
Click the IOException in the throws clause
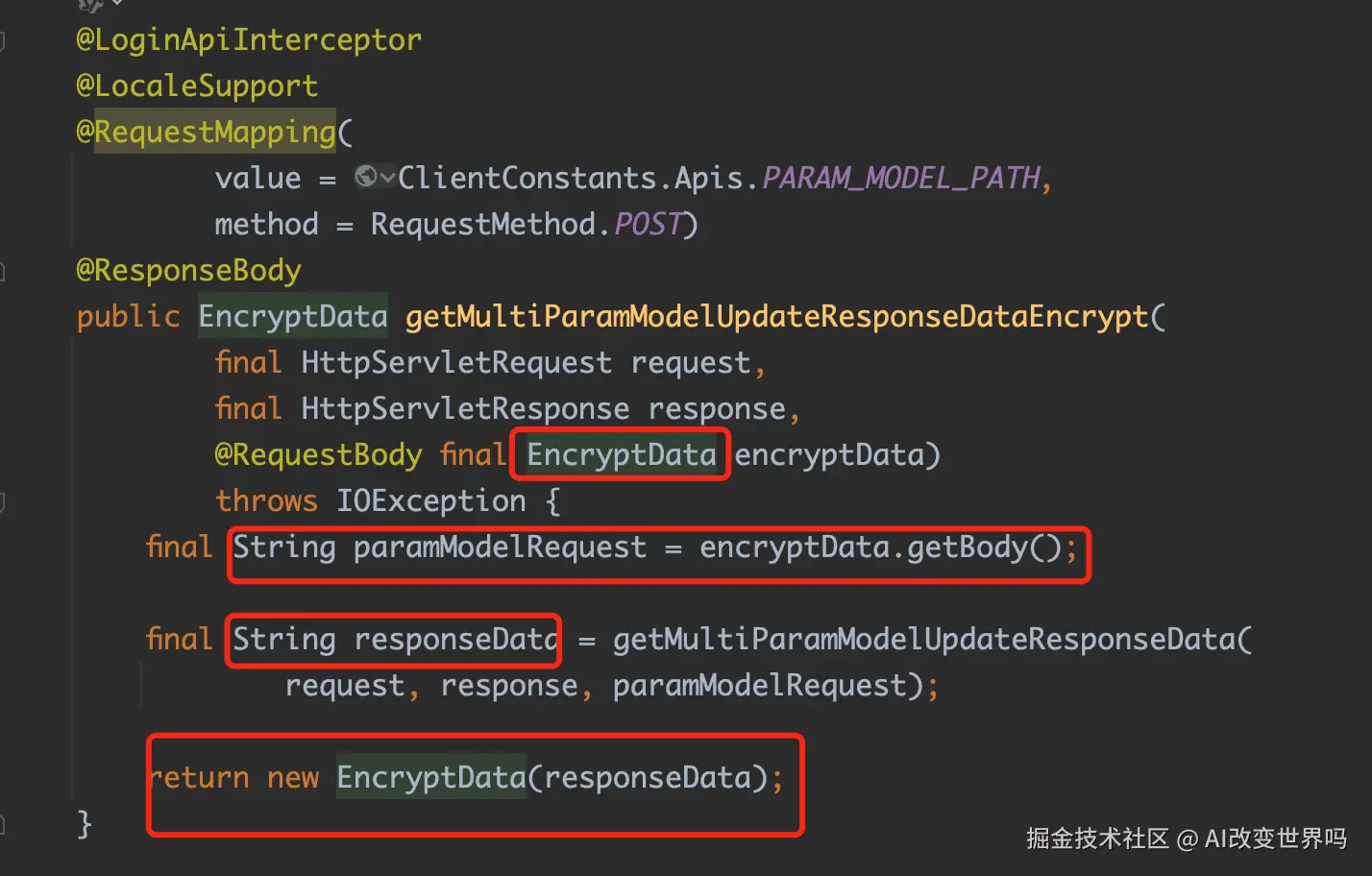click(430, 500)
